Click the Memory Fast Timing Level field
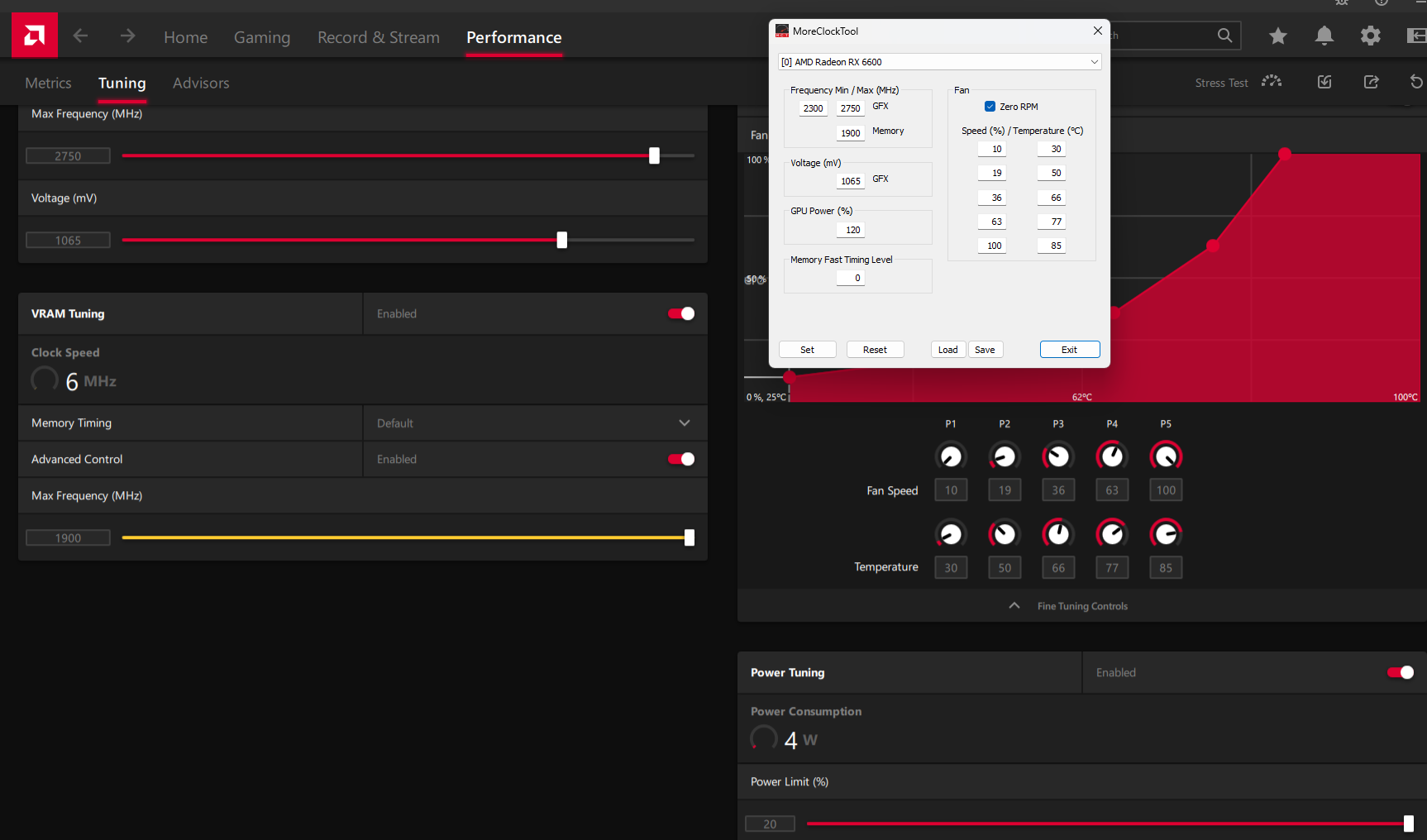 click(x=851, y=278)
